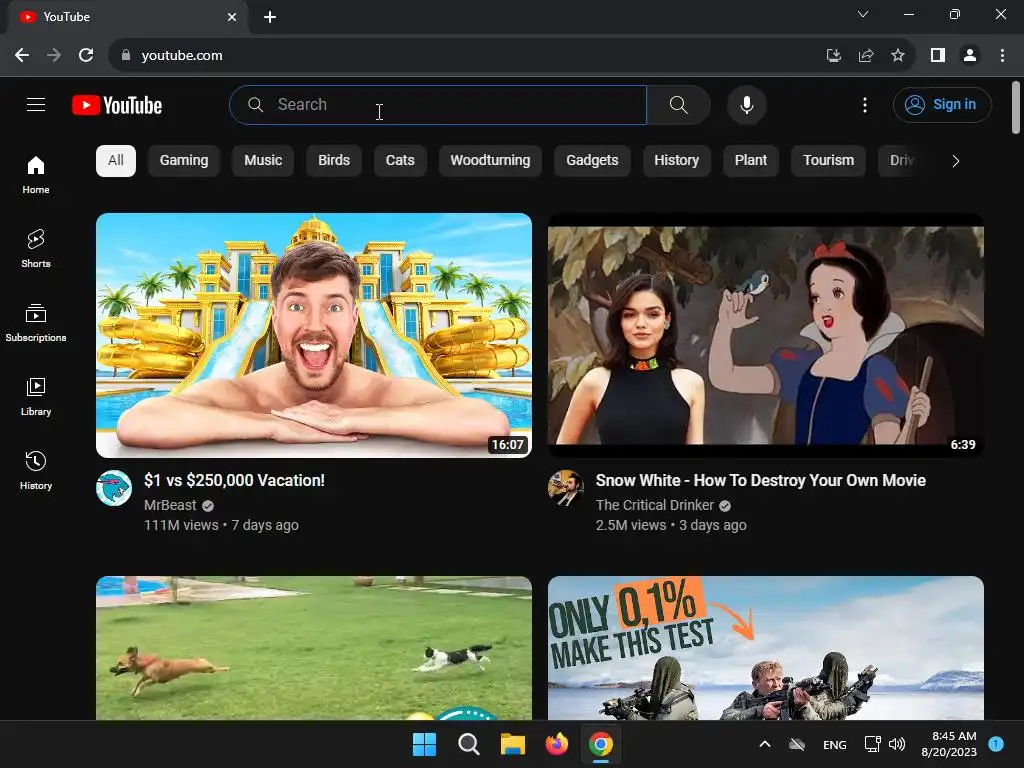
Task: Select the All category chip
Action: (116, 161)
